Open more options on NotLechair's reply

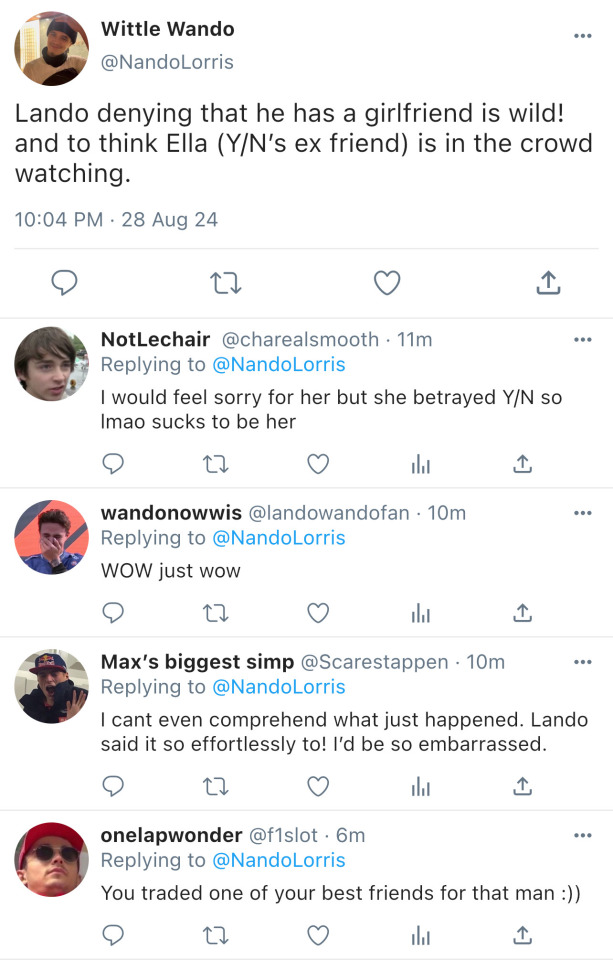click(x=583, y=340)
